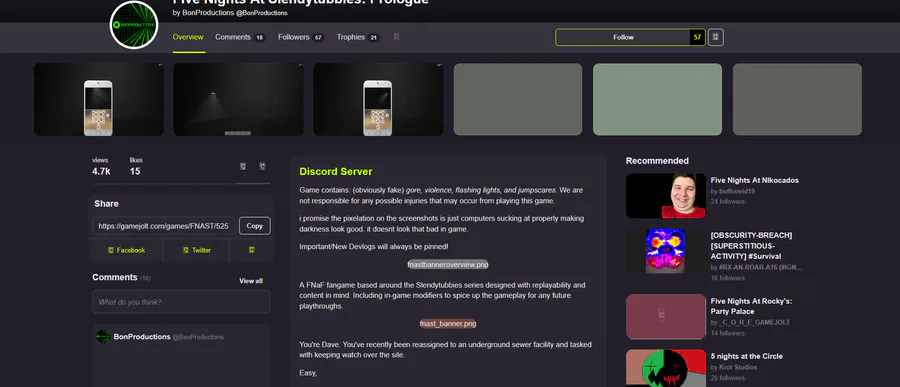The height and width of the screenshot is (387, 900).
Task: Focus the 'What do you think?' comment box
Action: click(x=181, y=301)
